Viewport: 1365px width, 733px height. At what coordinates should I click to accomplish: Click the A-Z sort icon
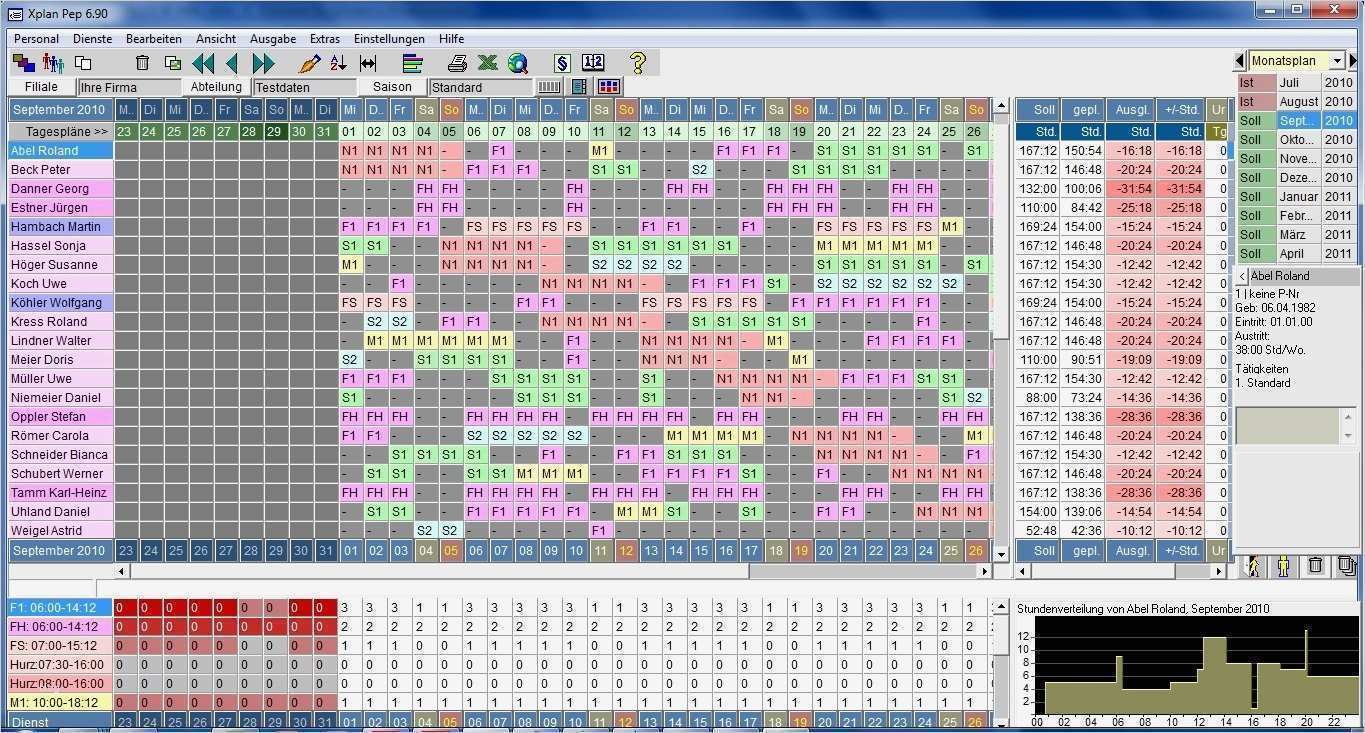338,63
